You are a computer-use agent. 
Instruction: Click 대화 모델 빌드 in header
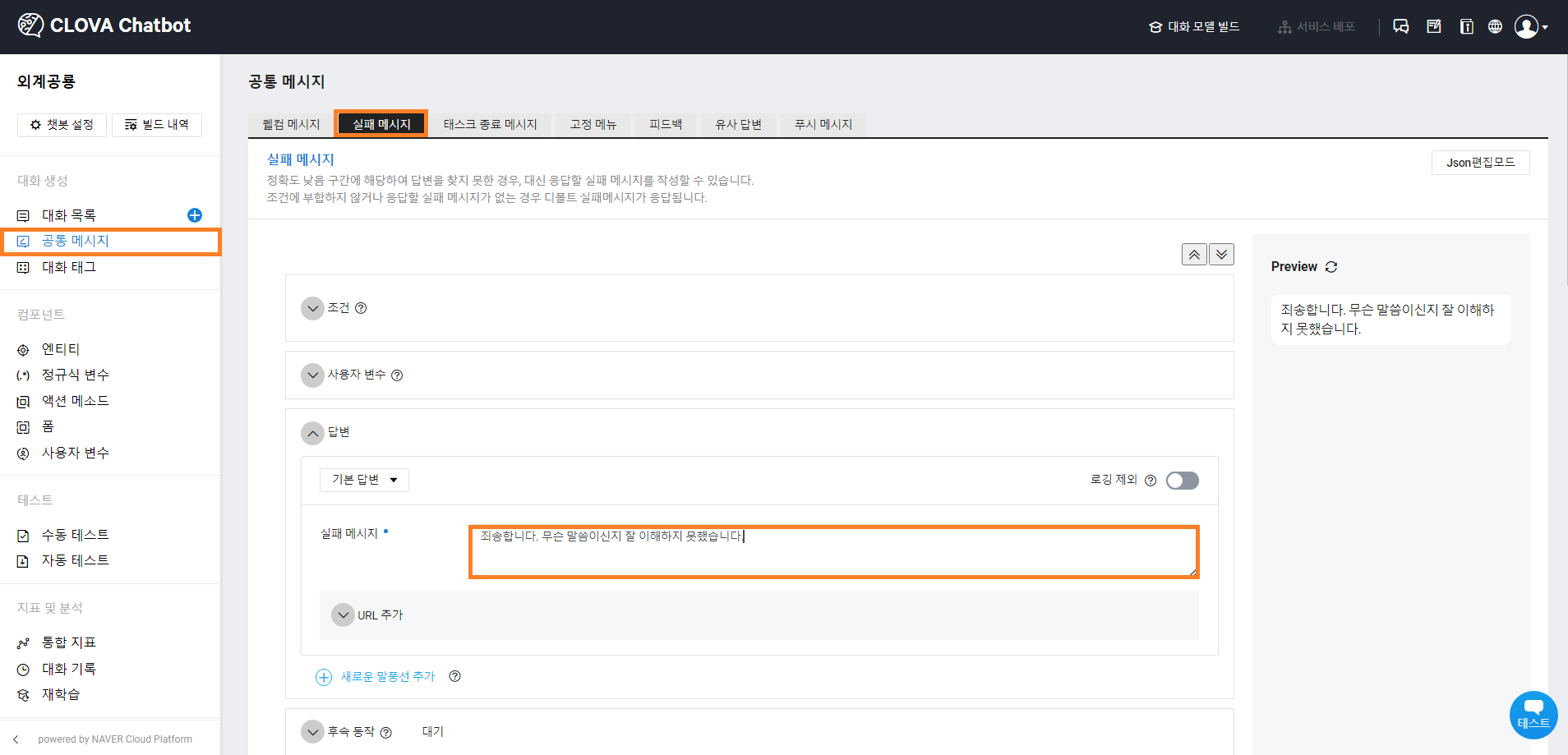[1194, 27]
